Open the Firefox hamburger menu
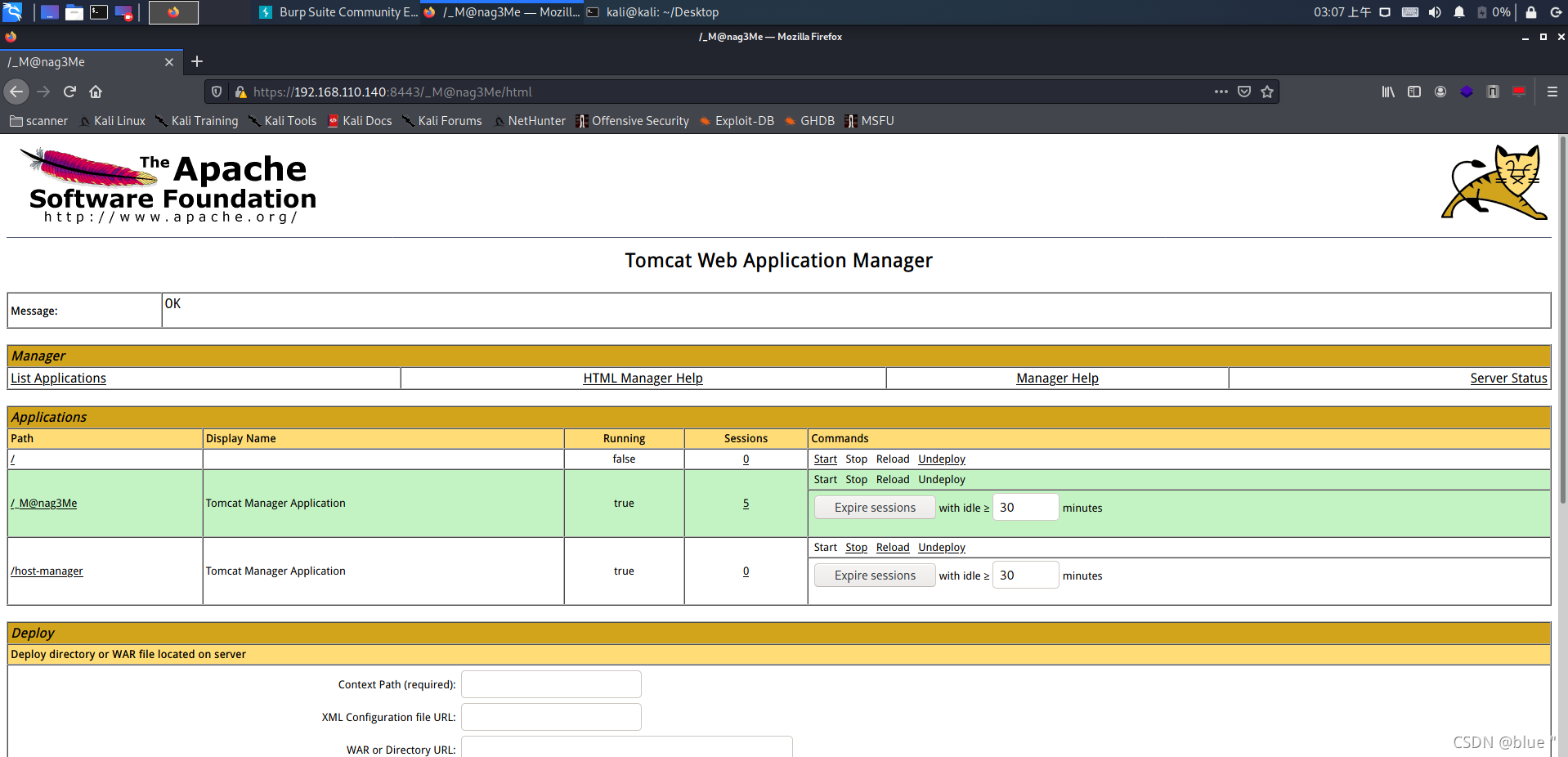This screenshot has height=757, width=1568. pos(1552,92)
